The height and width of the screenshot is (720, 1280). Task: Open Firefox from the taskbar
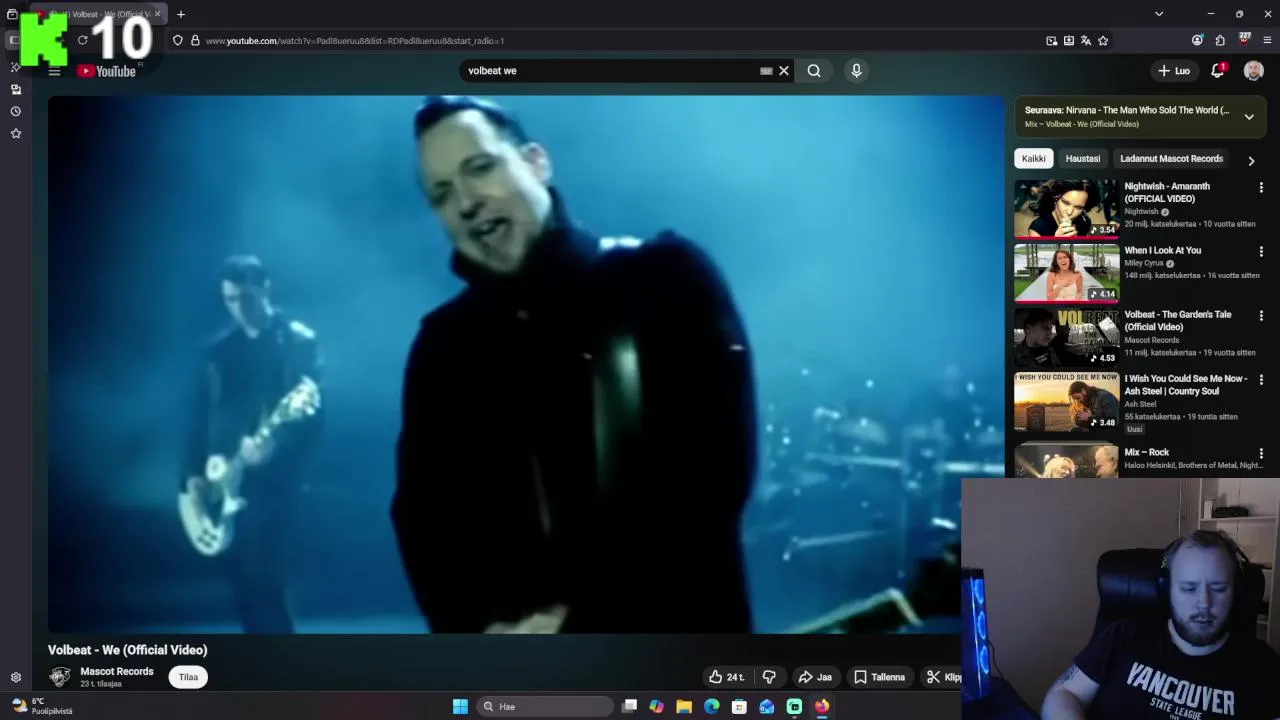click(x=821, y=706)
